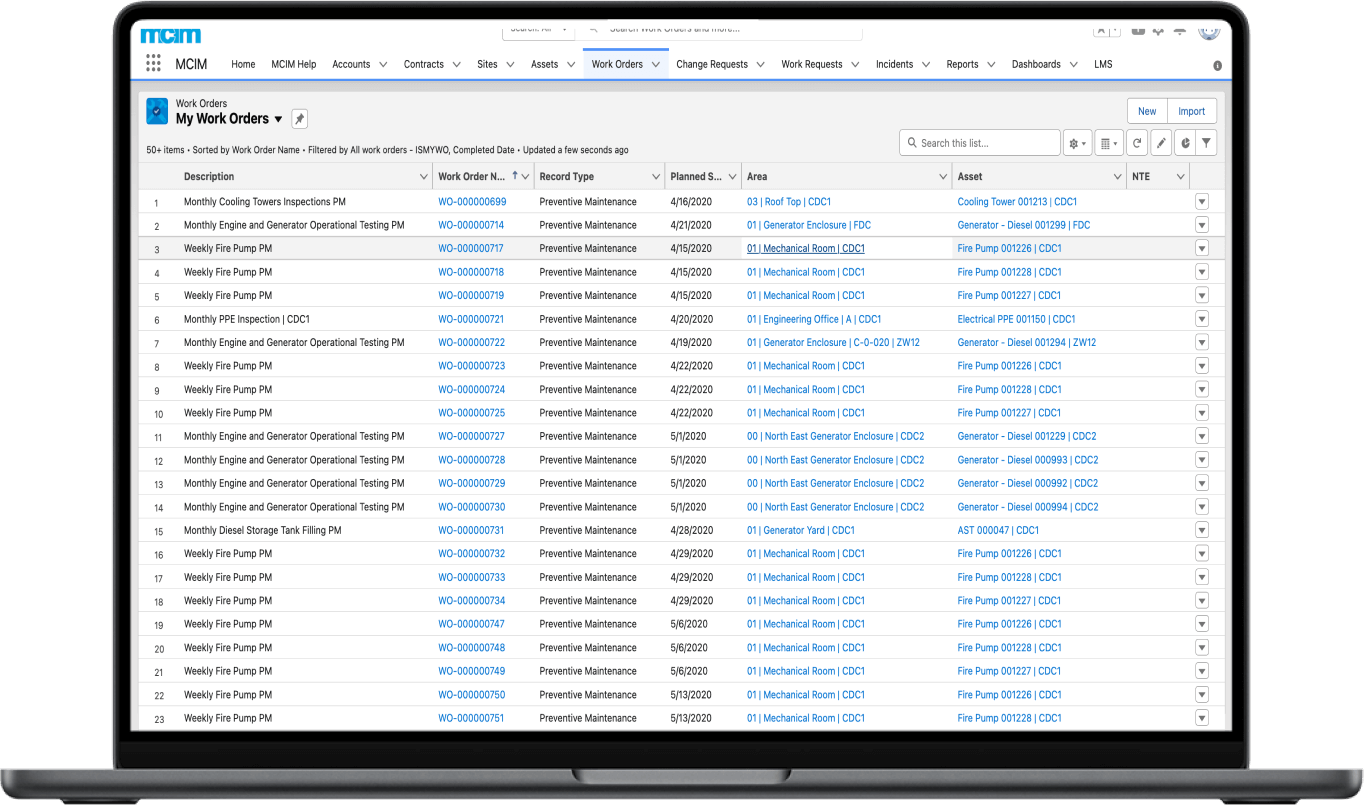This screenshot has width=1364, height=805.
Task: Click the Import button
Action: [x=1192, y=111]
